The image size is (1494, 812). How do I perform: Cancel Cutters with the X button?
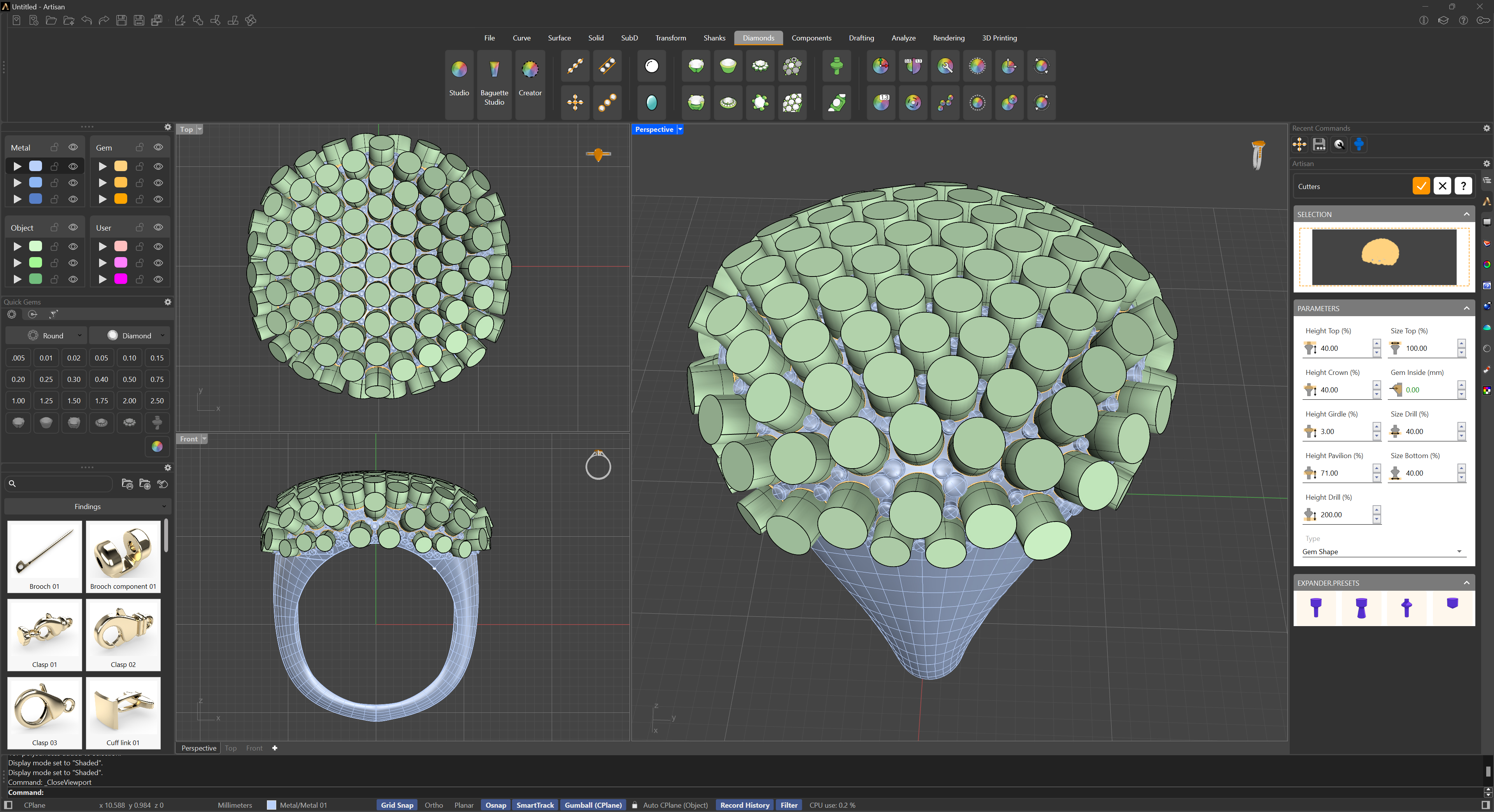pos(1442,186)
